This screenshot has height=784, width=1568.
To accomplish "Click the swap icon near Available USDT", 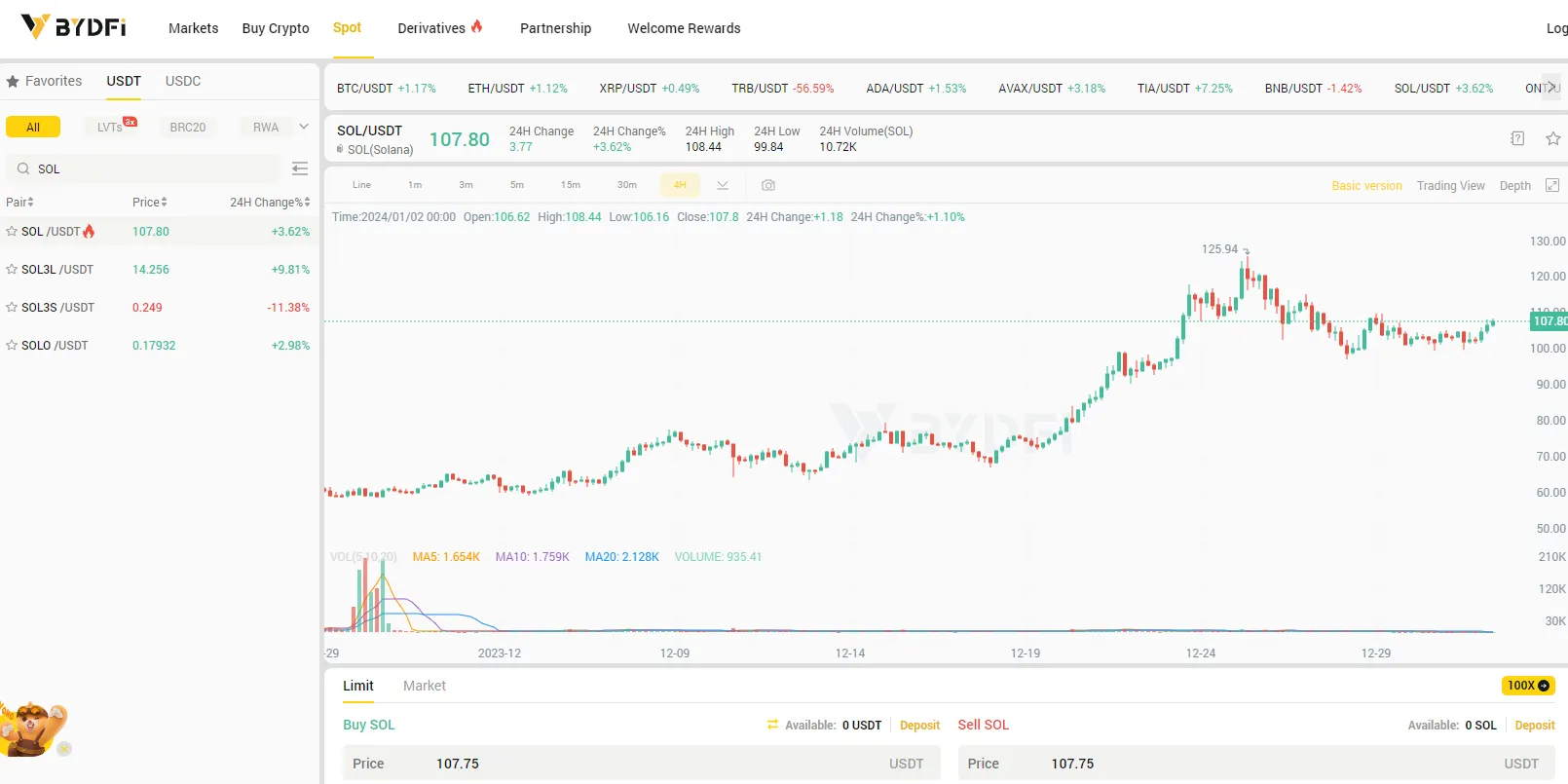I will 773,725.
